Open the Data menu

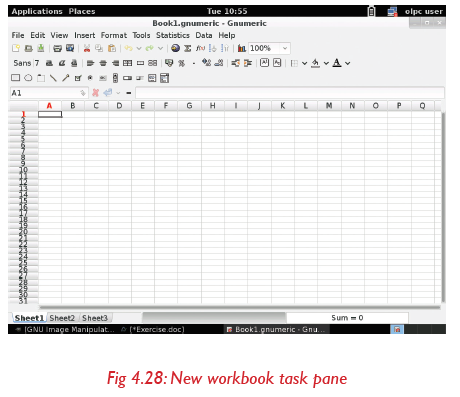click(x=204, y=35)
